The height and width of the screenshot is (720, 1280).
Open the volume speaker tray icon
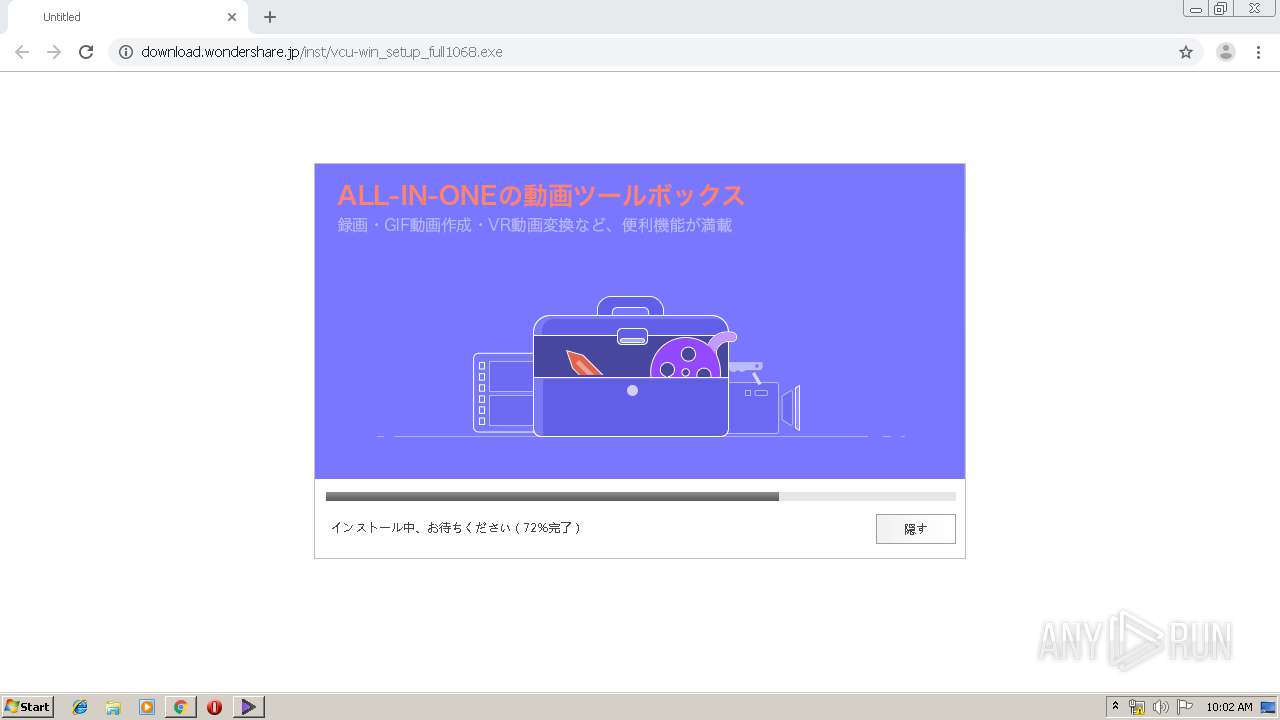(1161, 707)
